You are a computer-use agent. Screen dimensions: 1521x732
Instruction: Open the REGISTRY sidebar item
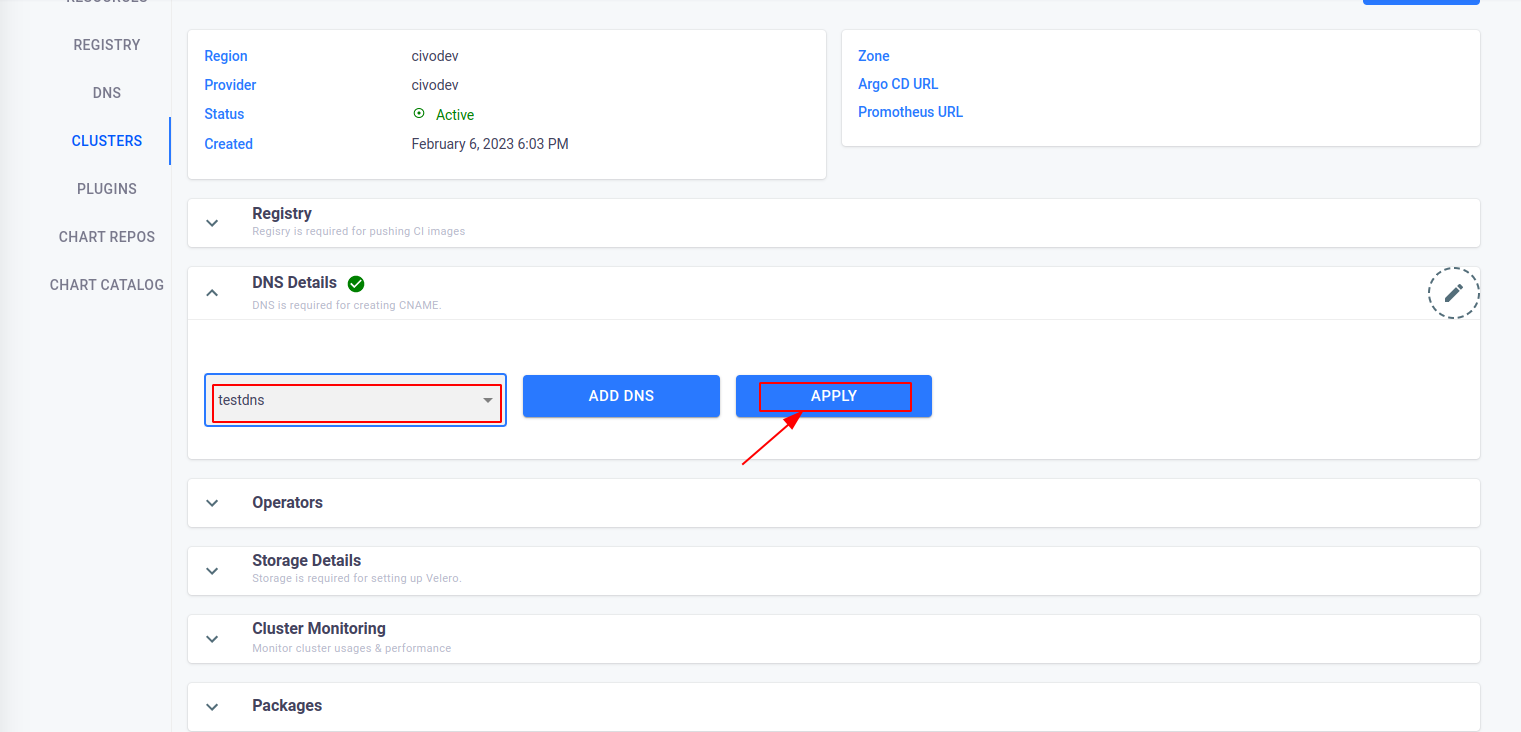107,45
